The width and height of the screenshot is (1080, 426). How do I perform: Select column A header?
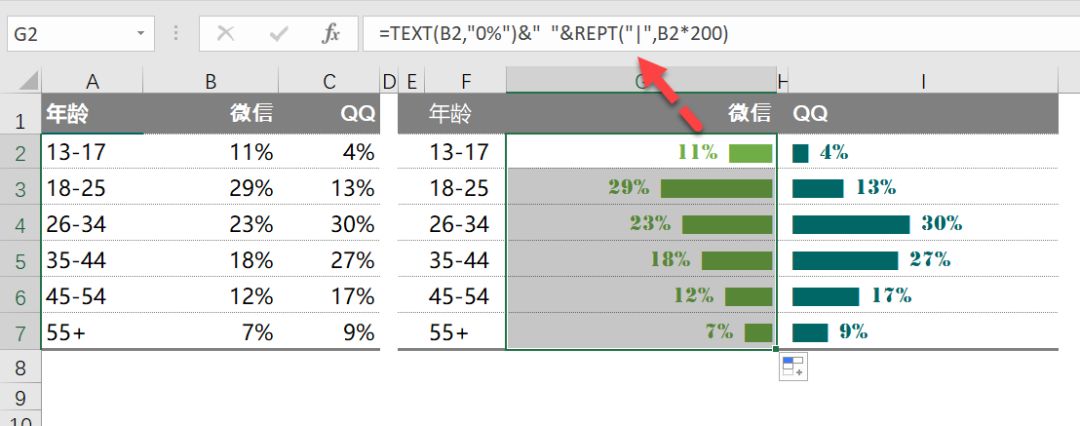tap(92, 81)
